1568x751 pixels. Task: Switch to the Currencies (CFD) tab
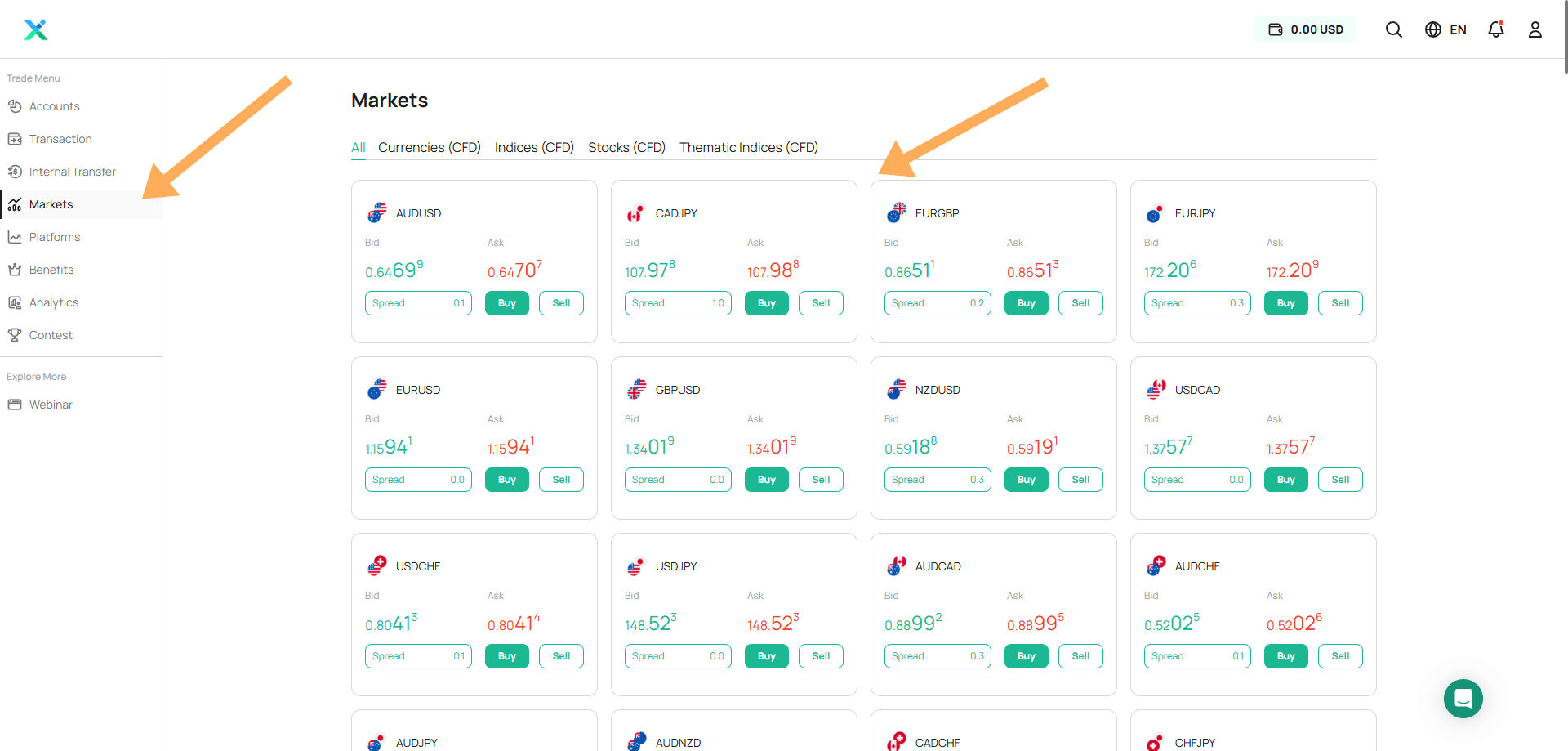pyautogui.click(x=430, y=147)
